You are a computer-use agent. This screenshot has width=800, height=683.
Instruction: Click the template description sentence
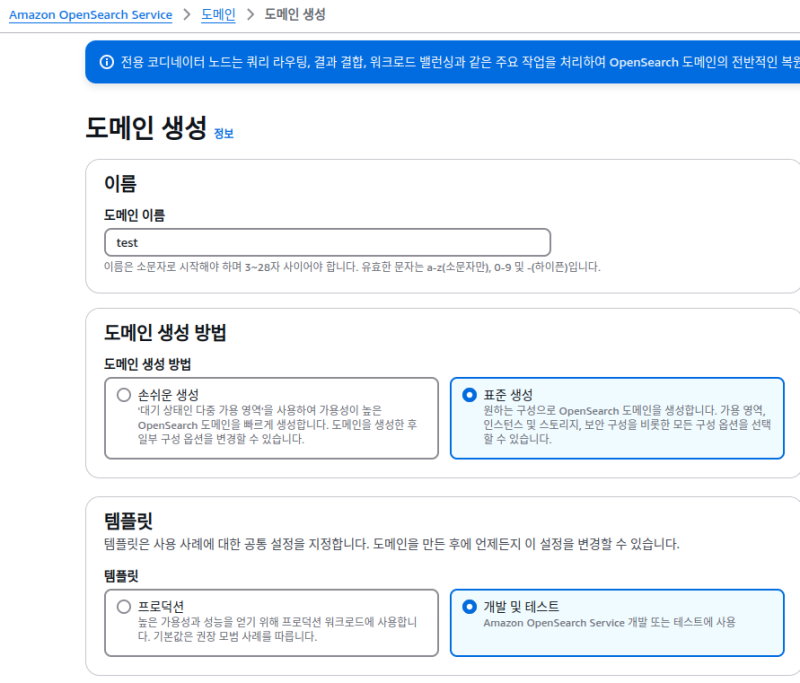coord(391,544)
